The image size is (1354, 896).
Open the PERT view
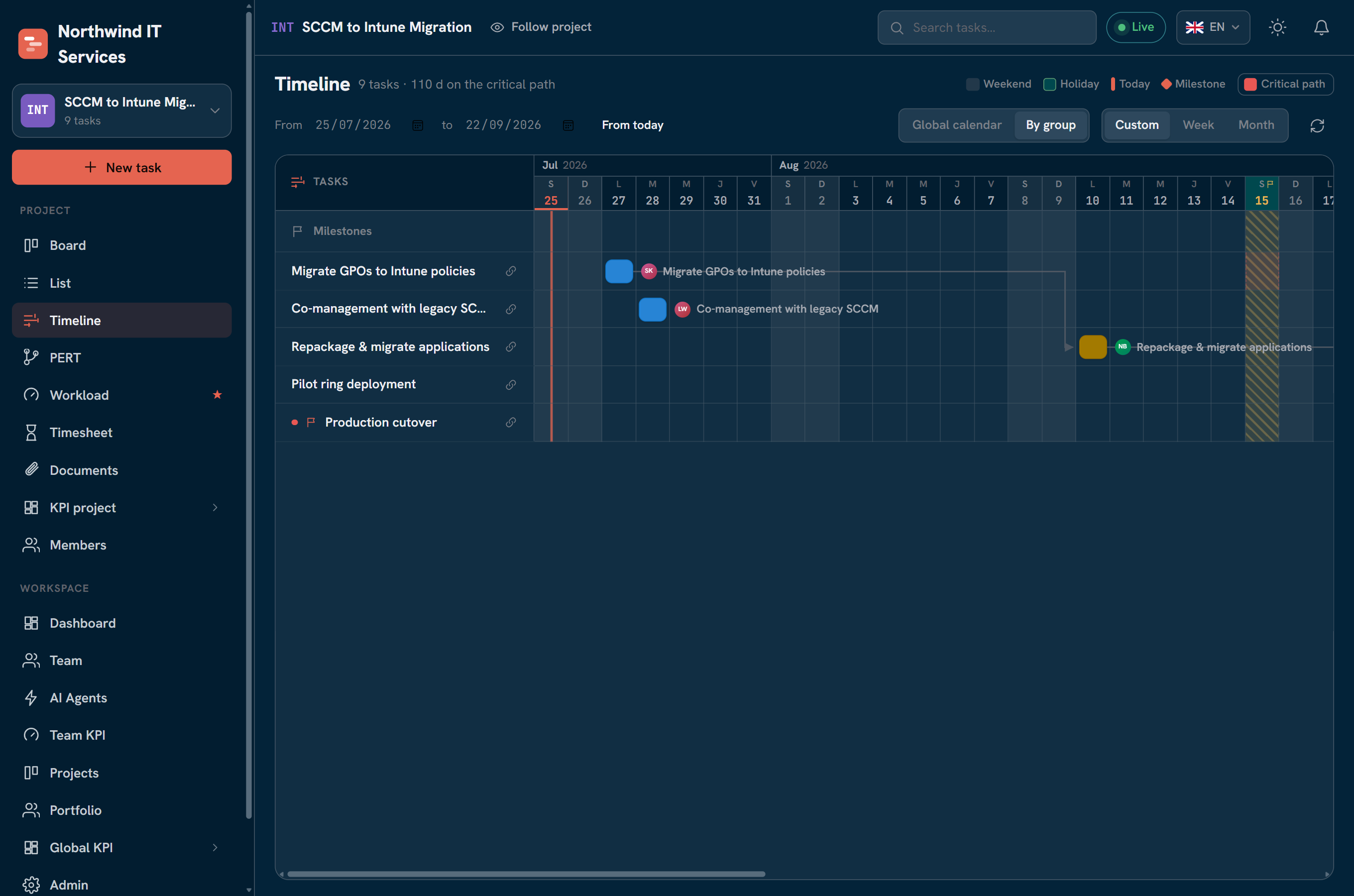point(121,358)
